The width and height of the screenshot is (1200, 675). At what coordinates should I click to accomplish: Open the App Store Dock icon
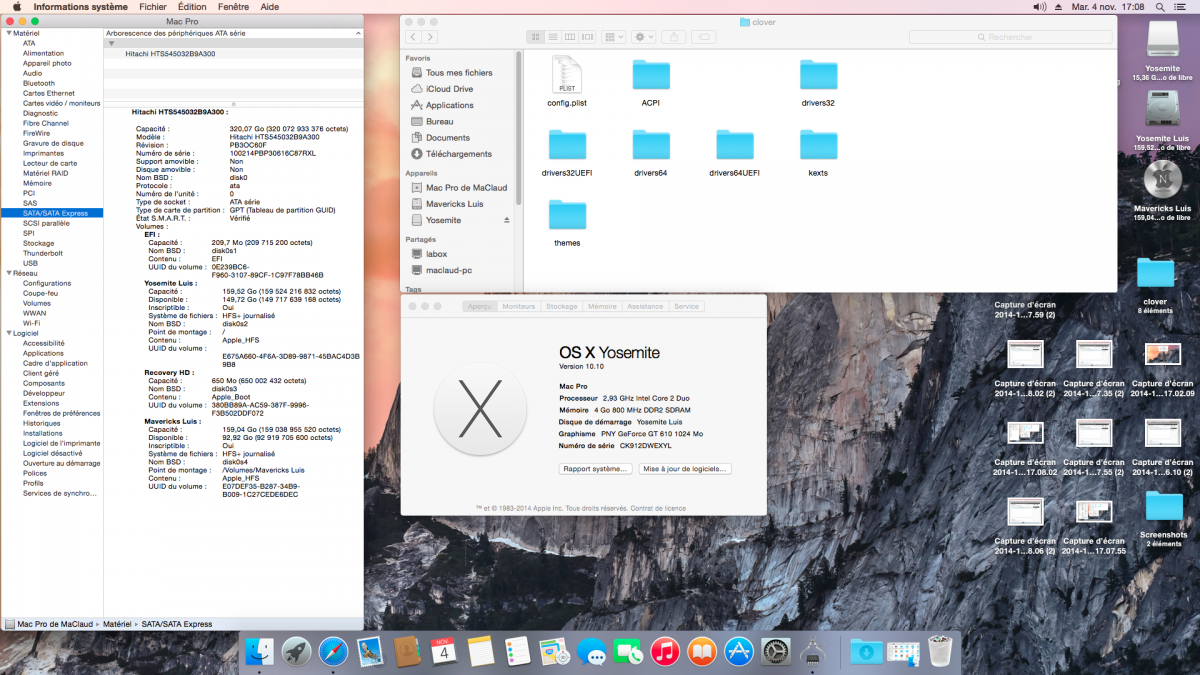click(739, 652)
